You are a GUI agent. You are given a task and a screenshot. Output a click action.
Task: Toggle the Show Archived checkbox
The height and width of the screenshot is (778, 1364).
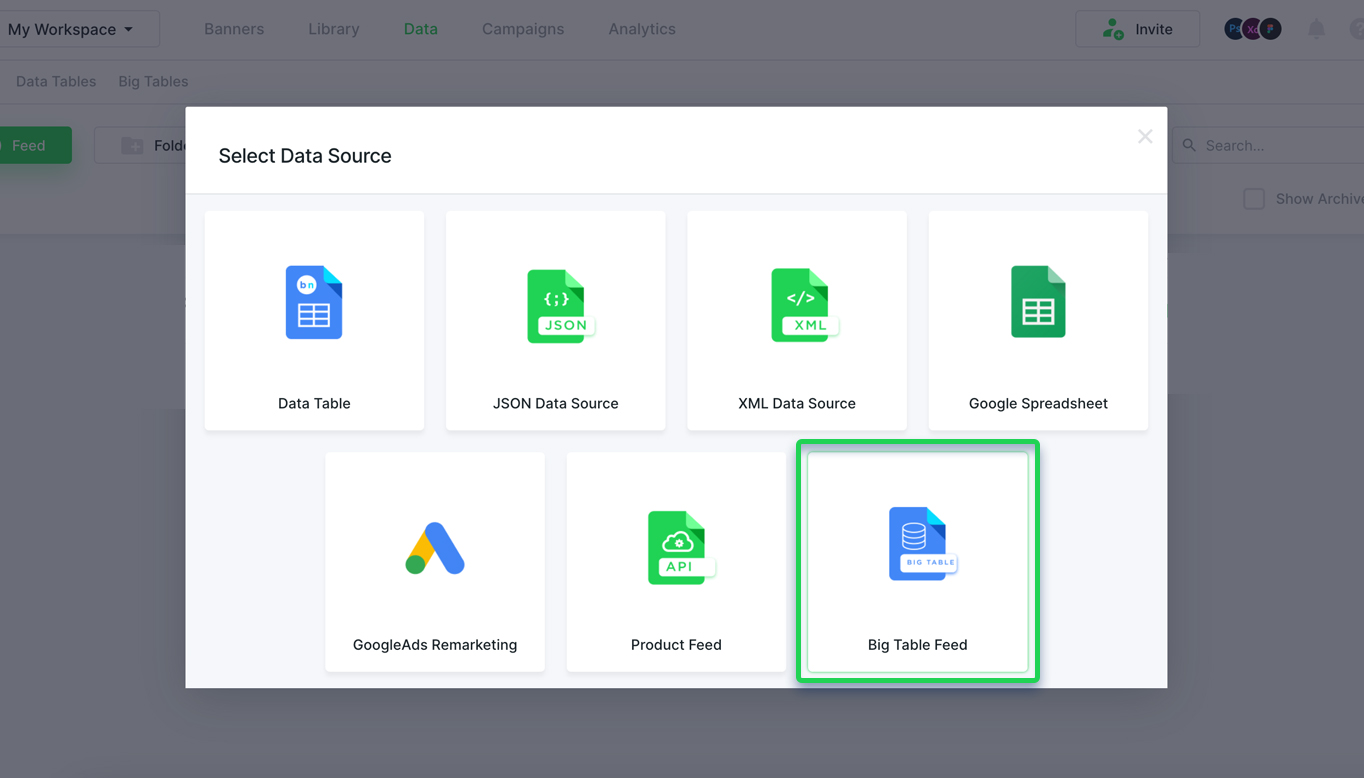pyautogui.click(x=1254, y=199)
